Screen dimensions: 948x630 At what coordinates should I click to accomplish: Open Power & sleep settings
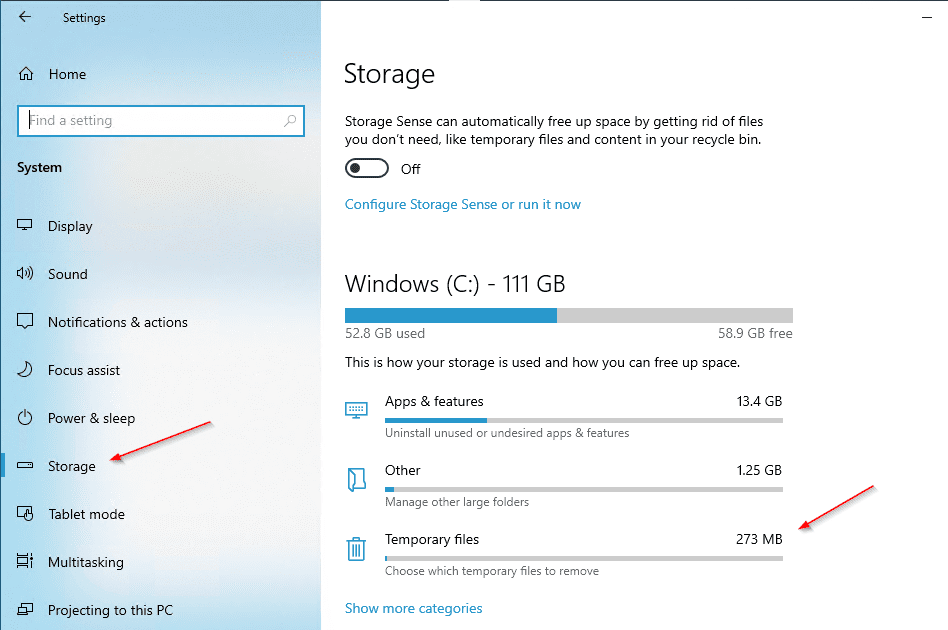pyautogui.click(x=24, y=418)
